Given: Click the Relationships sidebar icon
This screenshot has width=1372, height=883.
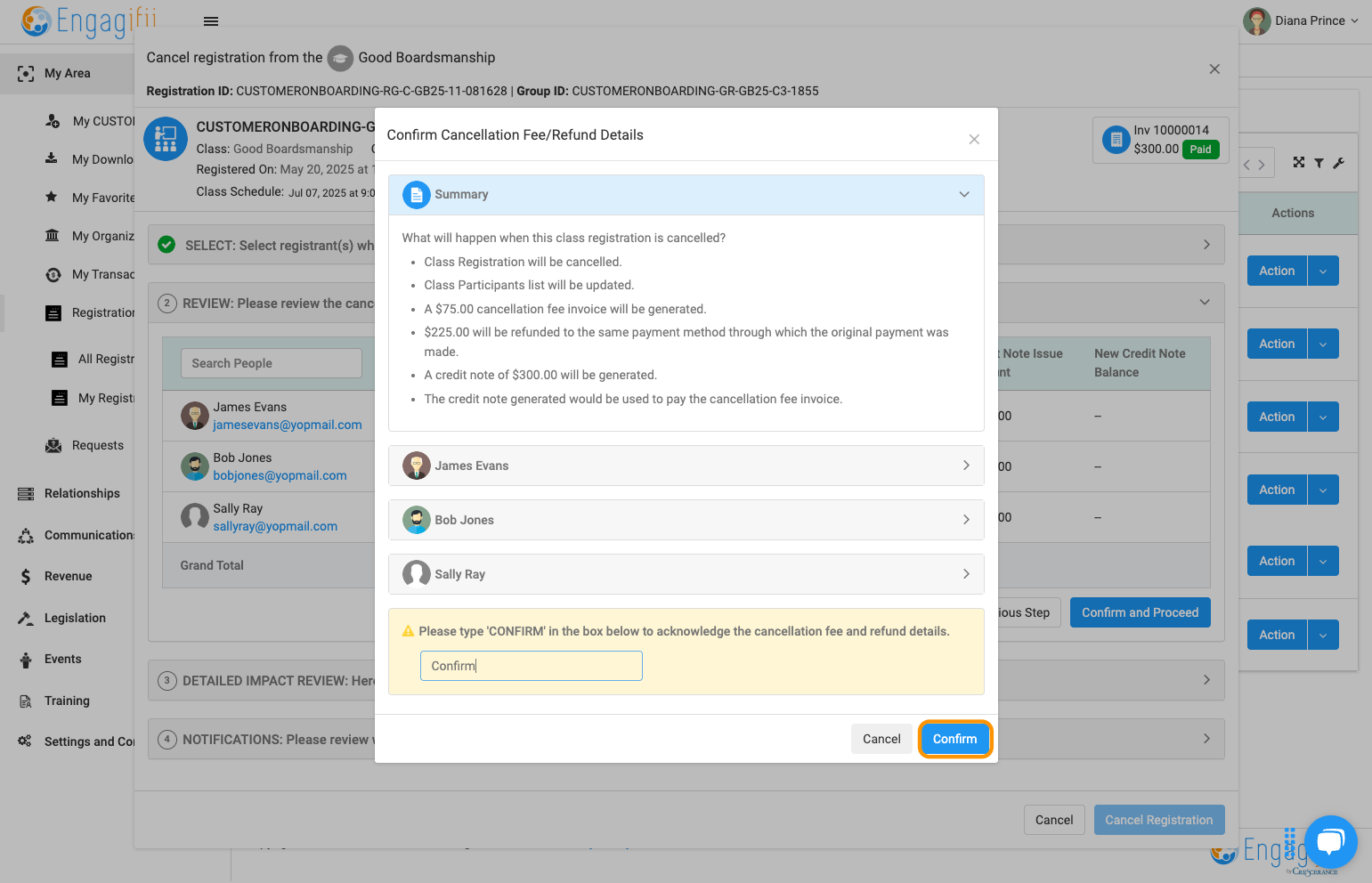Looking at the screenshot, I should (26, 494).
